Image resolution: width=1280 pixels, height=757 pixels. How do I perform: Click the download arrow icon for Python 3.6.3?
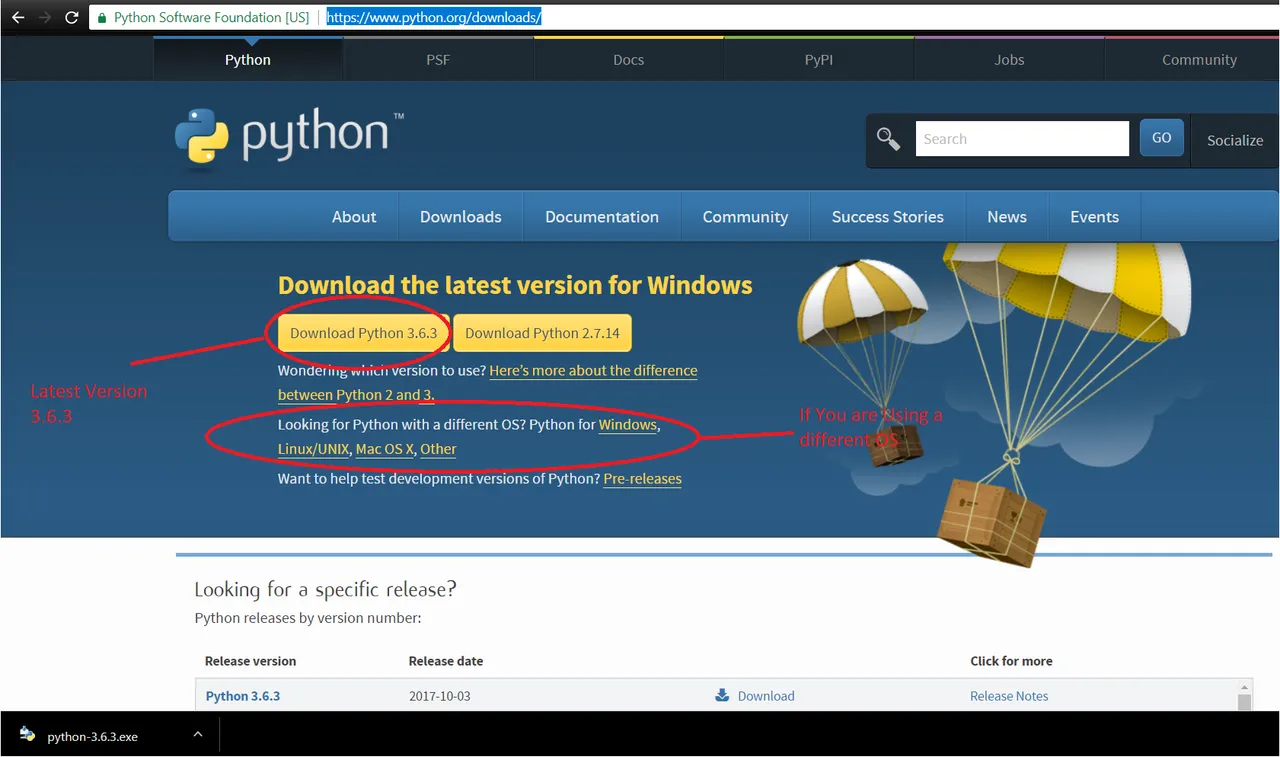coord(722,696)
